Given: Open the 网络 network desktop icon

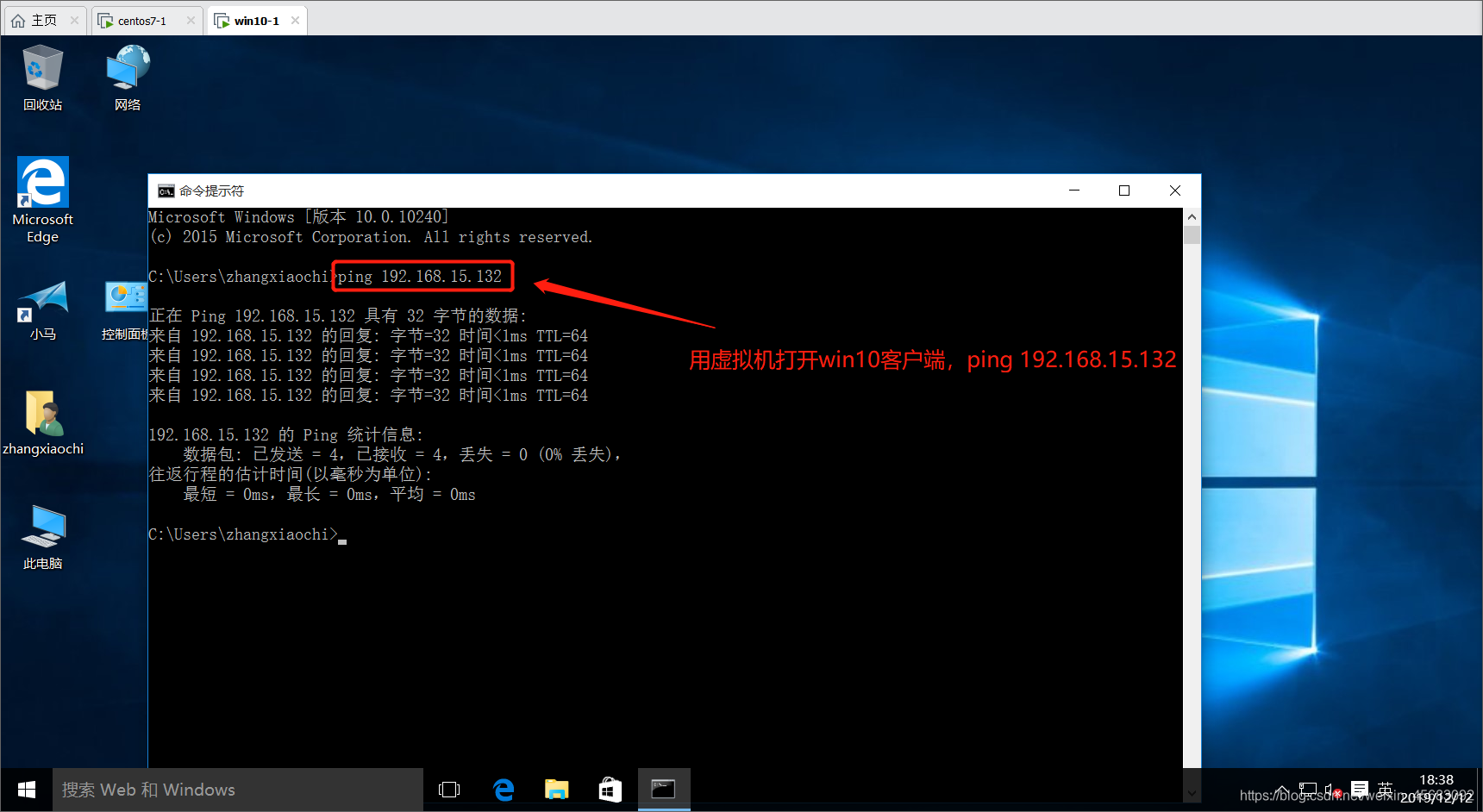Looking at the screenshot, I should point(128,78).
